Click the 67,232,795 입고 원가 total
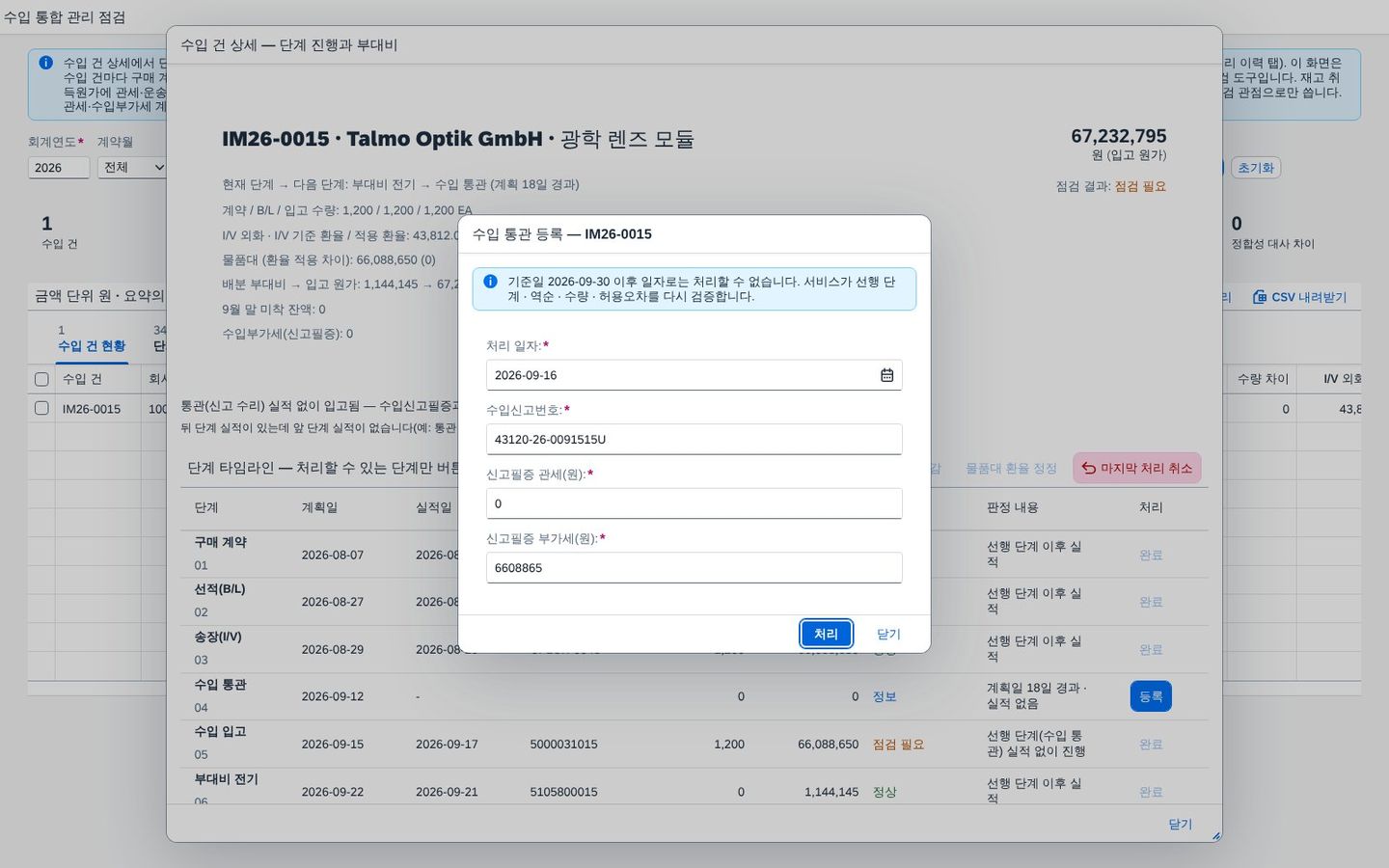 pos(1119,136)
